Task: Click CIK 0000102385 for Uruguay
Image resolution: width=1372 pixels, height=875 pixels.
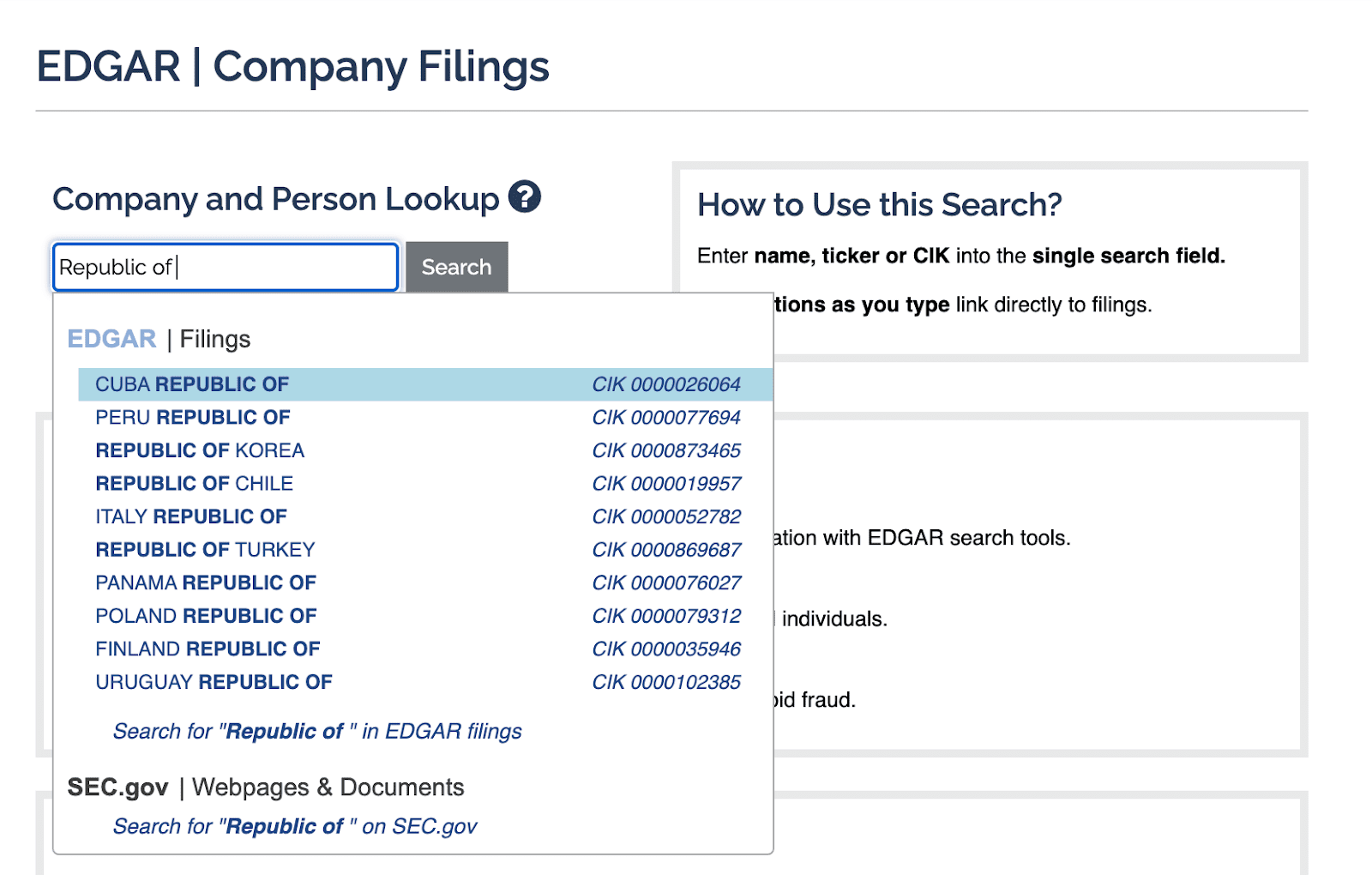Action: (666, 682)
